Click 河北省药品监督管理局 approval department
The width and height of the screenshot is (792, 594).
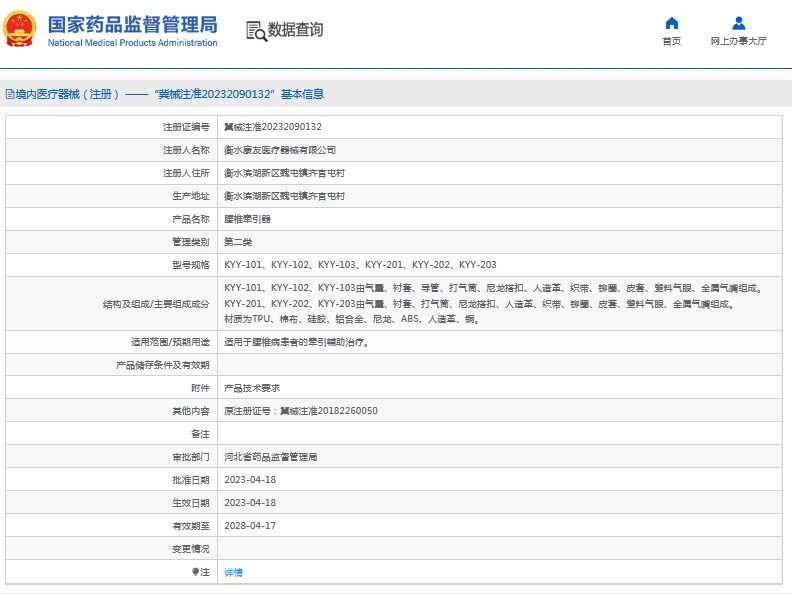[271, 457]
